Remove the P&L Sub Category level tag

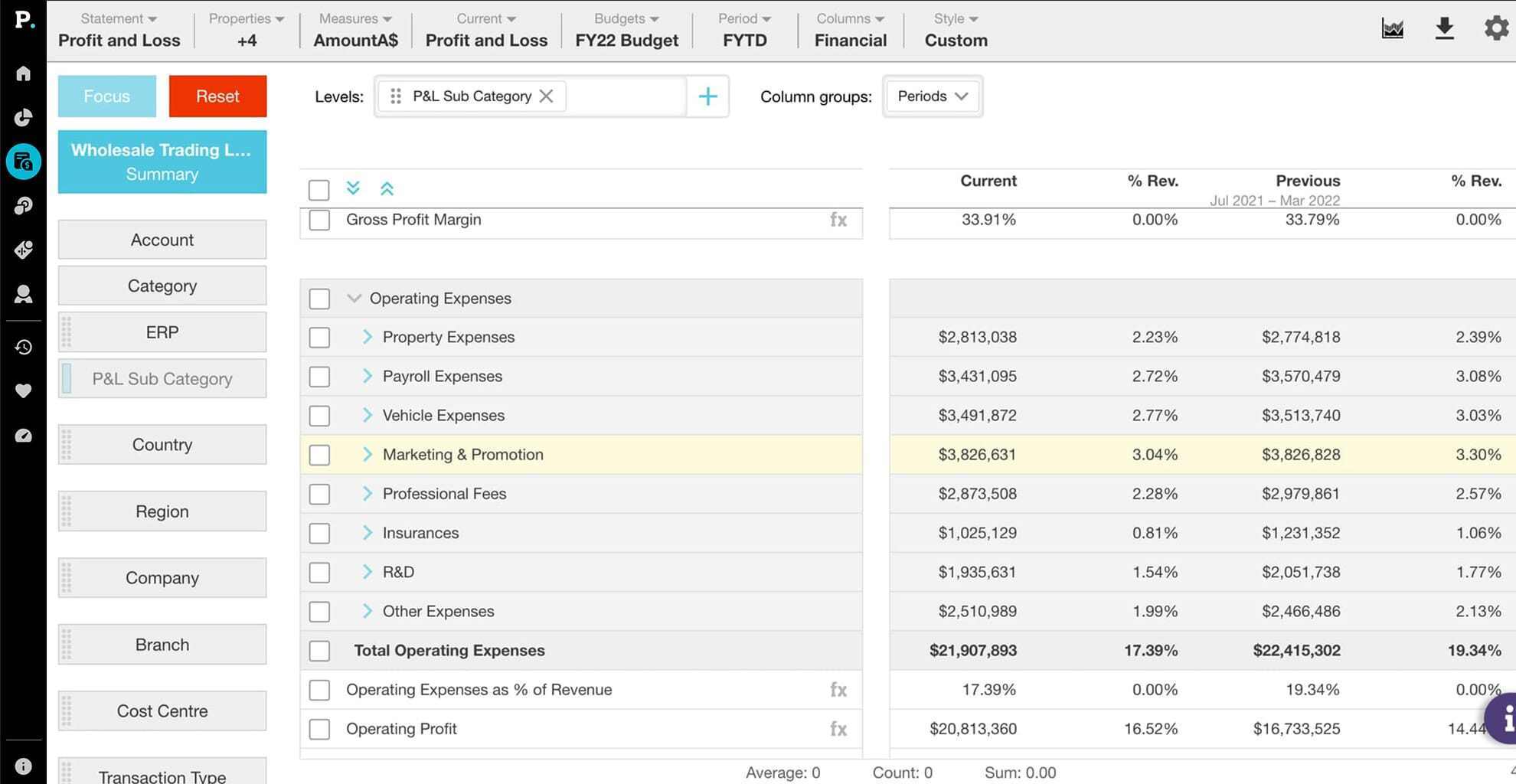coord(546,96)
